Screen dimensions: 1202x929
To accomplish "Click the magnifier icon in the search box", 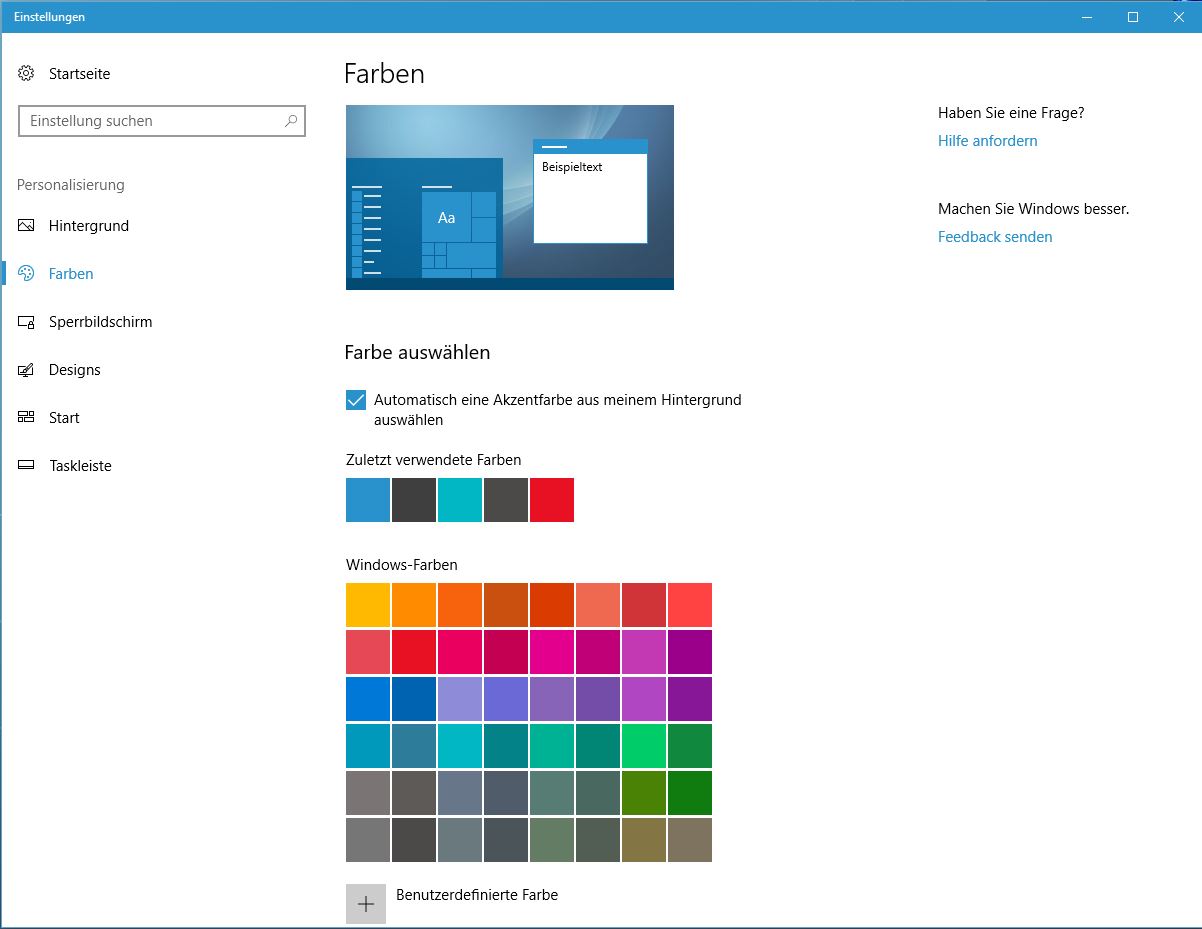I will [x=290, y=121].
